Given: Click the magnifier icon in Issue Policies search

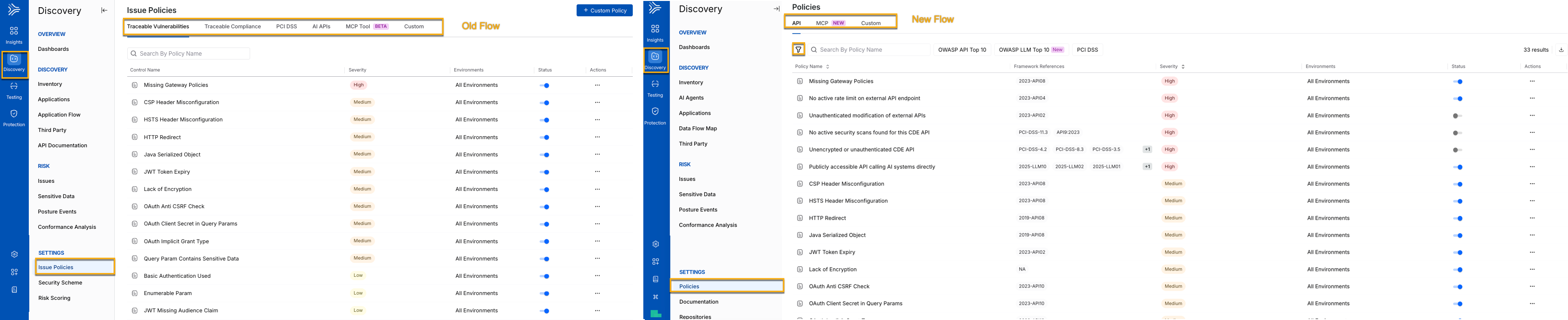Looking at the screenshot, I should pyautogui.click(x=133, y=54).
